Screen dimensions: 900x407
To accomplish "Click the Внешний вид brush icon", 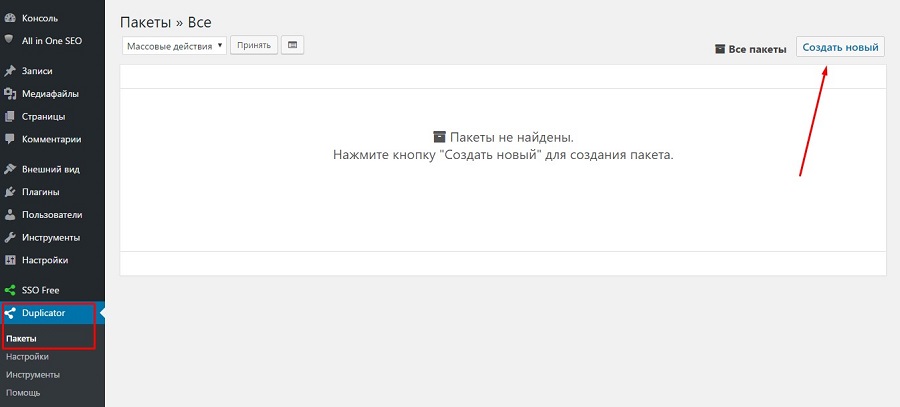I will pos(9,169).
